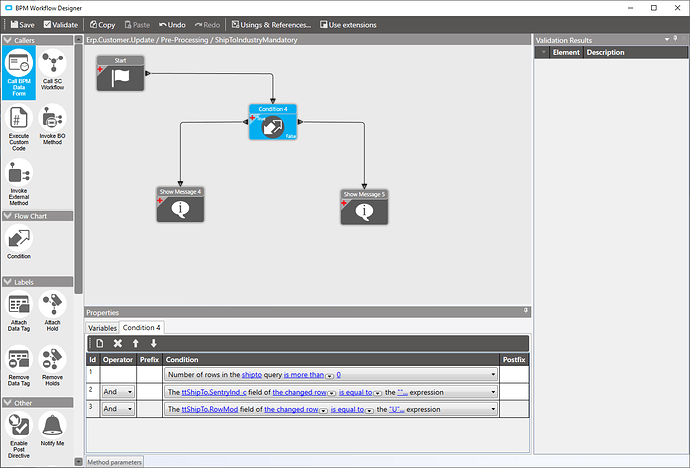The image size is (690, 468).
Task: Collapse the Labels section
Action: coord(7,282)
